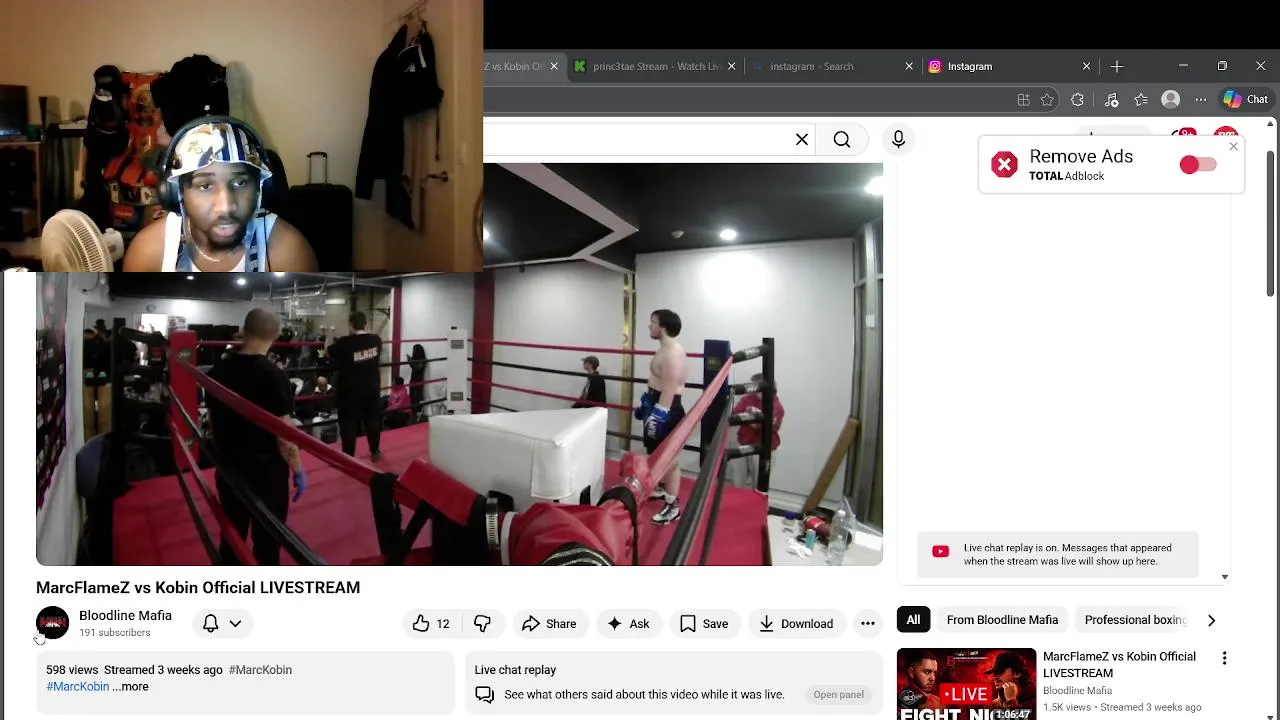Click the Total Adblock red stop icon
The width and height of the screenshot is (1280, 720).
[x=1004, y=165]
